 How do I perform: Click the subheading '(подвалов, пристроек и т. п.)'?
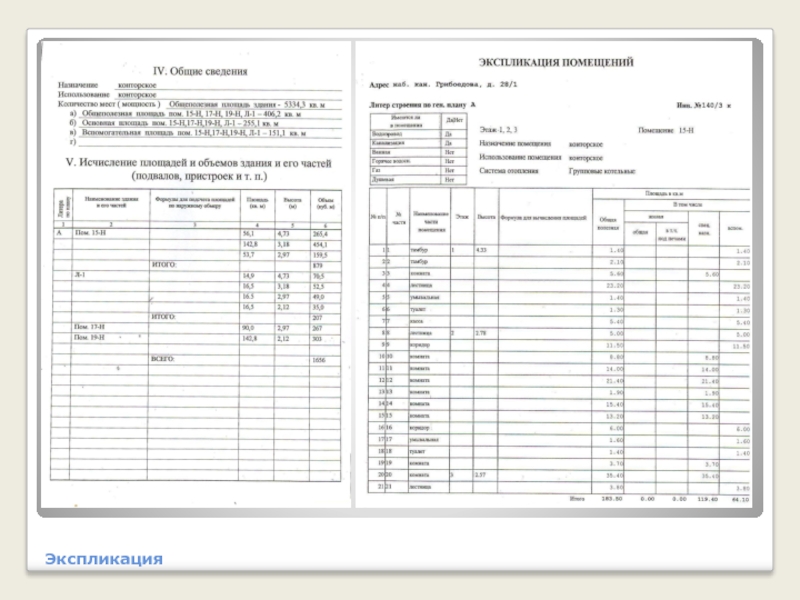(x=199, y=176)
